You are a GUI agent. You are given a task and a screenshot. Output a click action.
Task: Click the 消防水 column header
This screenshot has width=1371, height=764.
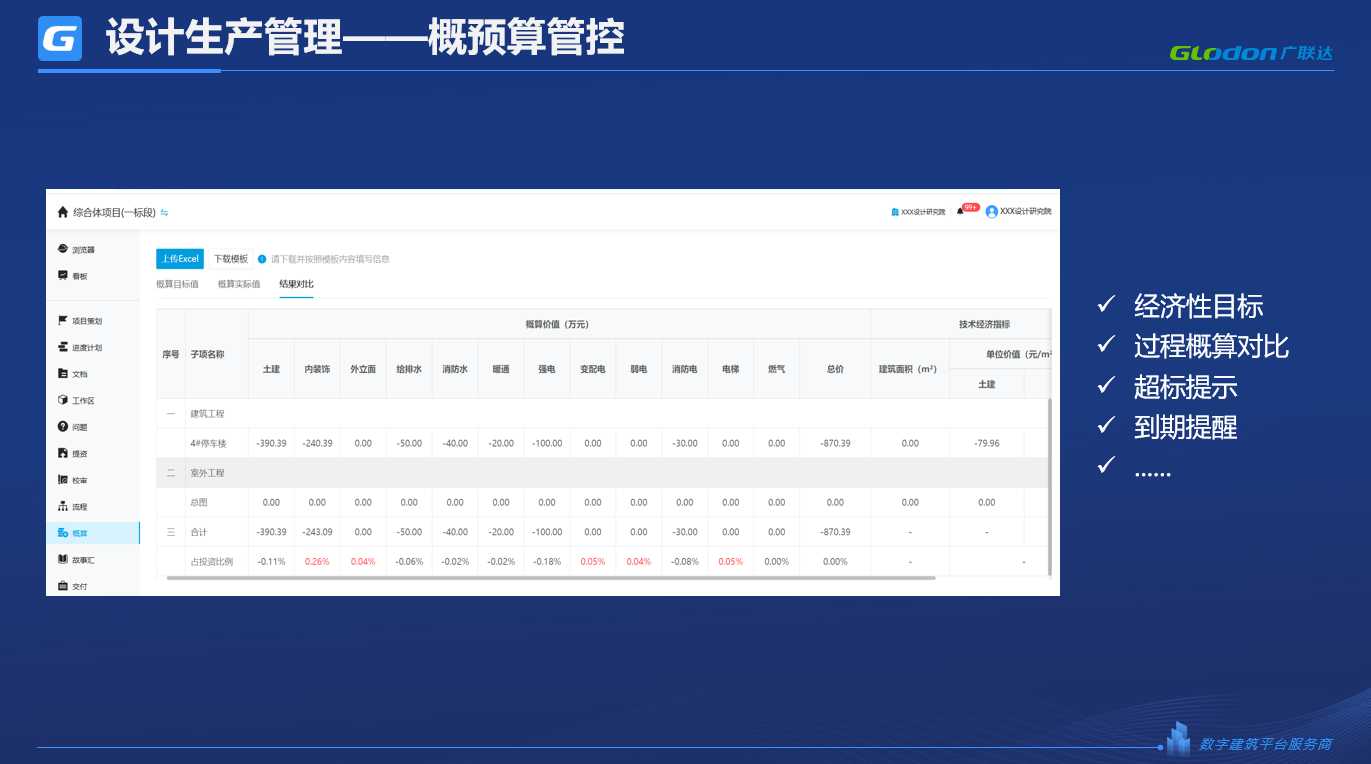click(x=455, y=369)
